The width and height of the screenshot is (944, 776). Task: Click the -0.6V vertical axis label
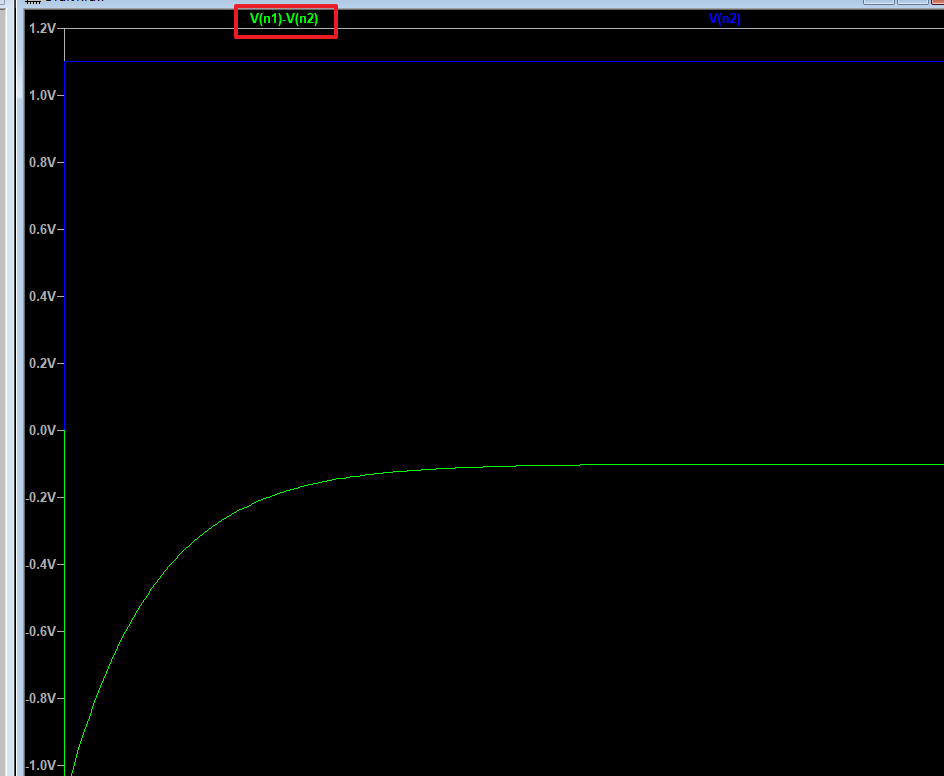pos(41,632)
